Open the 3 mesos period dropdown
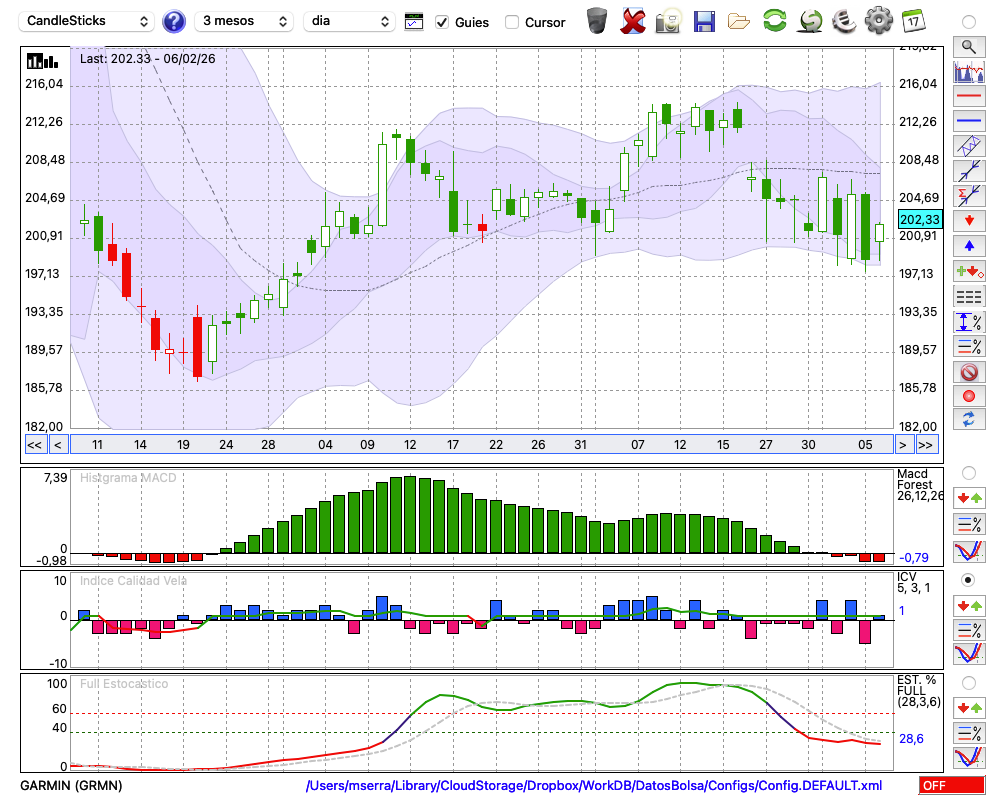The height and width of the screenshot is (800, 1000). click(244, 21)
